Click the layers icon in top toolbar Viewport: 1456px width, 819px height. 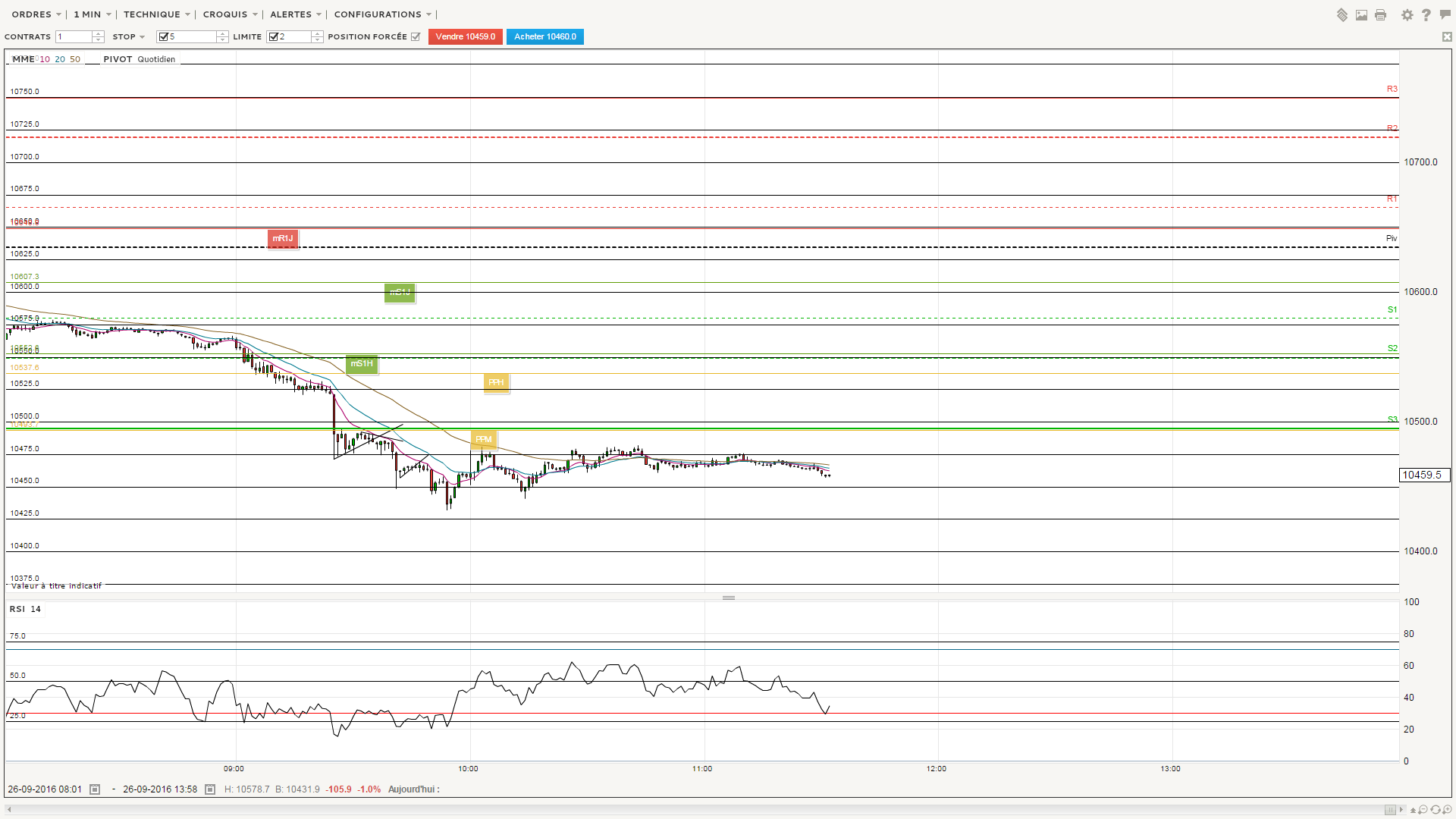pyautogui.click(x=1342, y=15)
